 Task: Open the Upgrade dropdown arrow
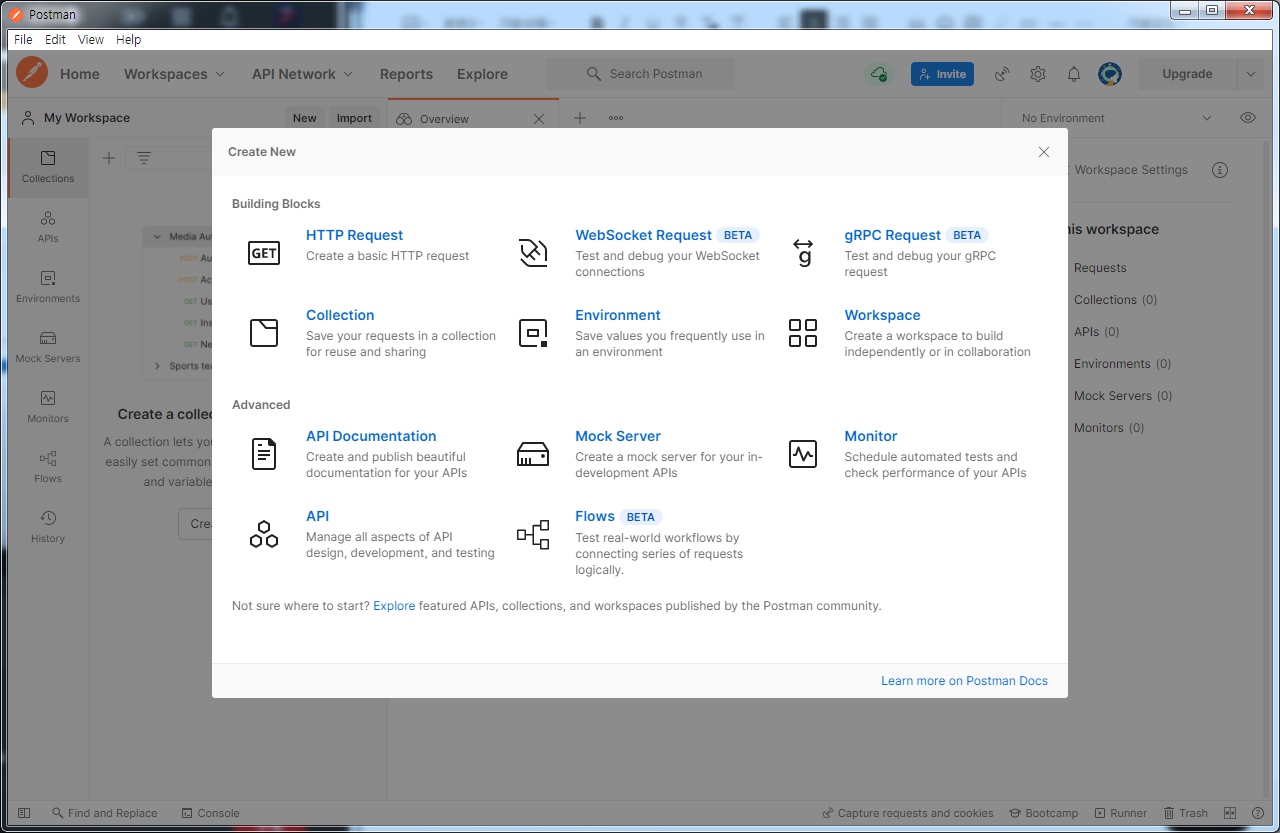(1252, 74)
